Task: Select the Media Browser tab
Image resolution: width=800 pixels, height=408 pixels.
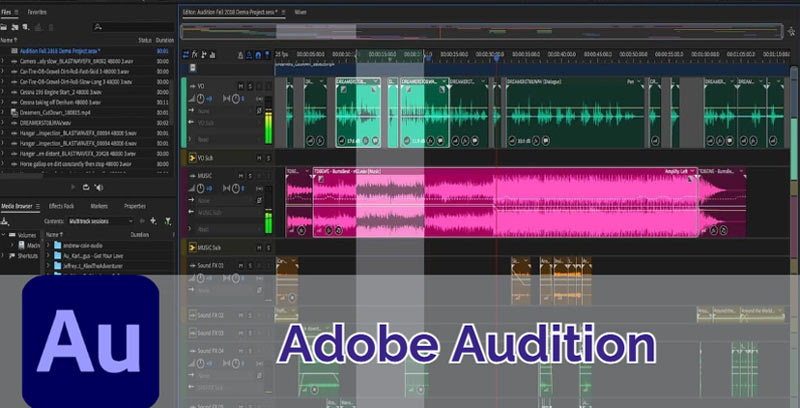Action: point(16,206)
